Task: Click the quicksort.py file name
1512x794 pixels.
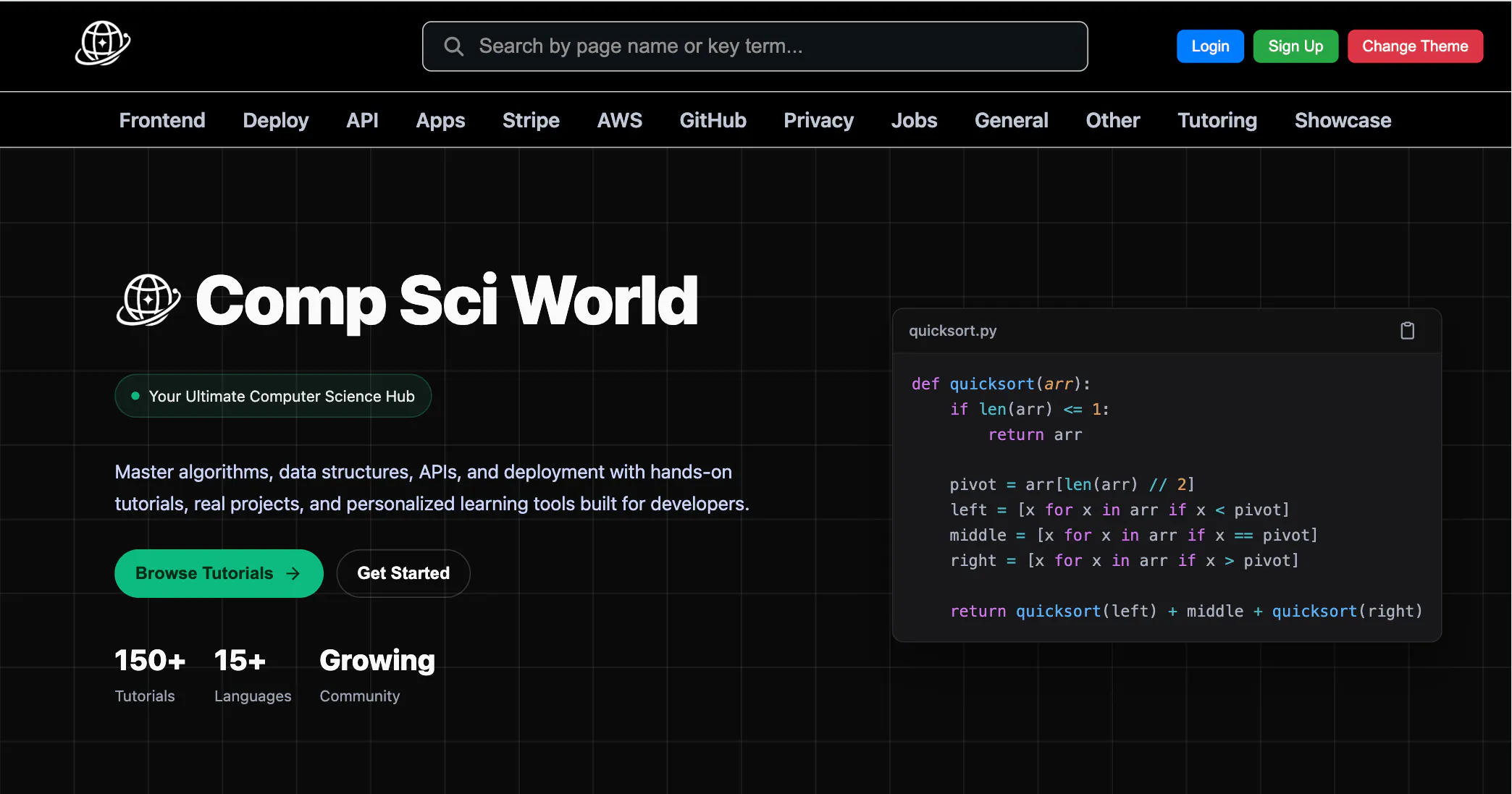Action: 952,331
